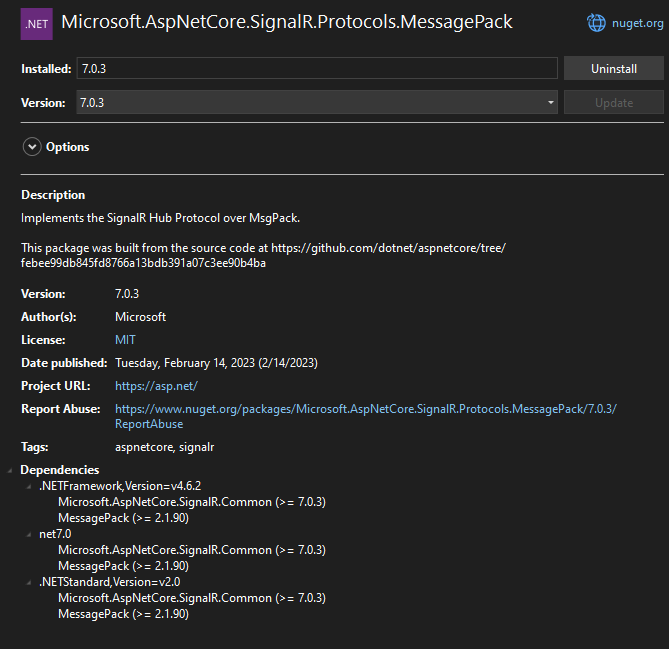Click text 'Implements the SignalR Hub Protocol over MsgPack.'

pos(160,218)
